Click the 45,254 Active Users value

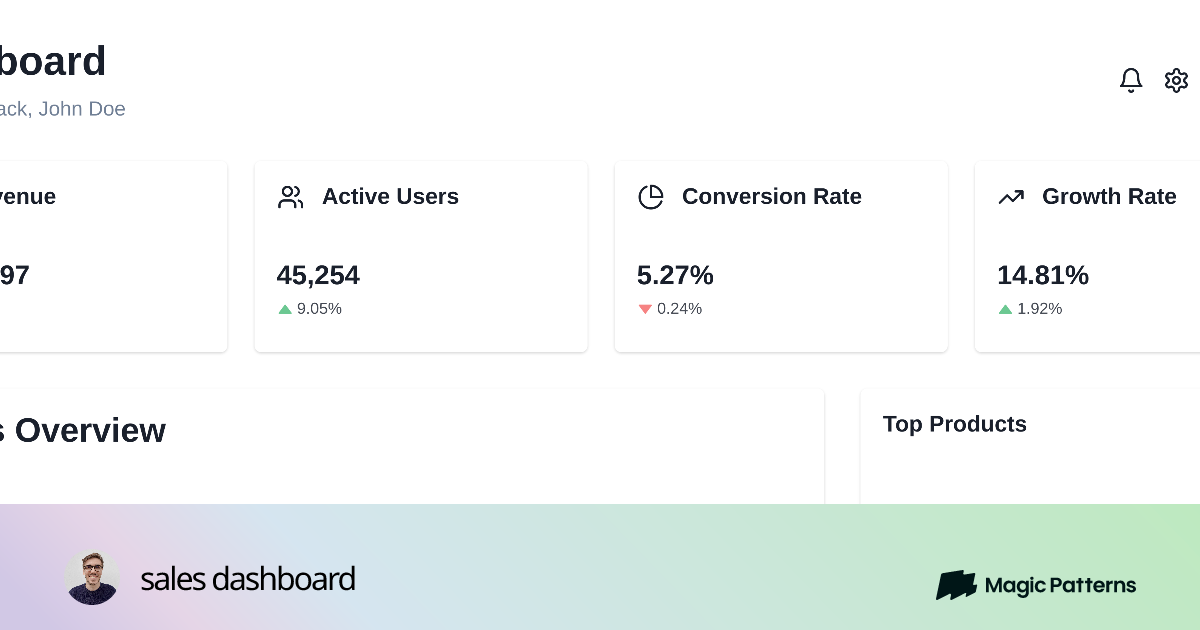318,275
